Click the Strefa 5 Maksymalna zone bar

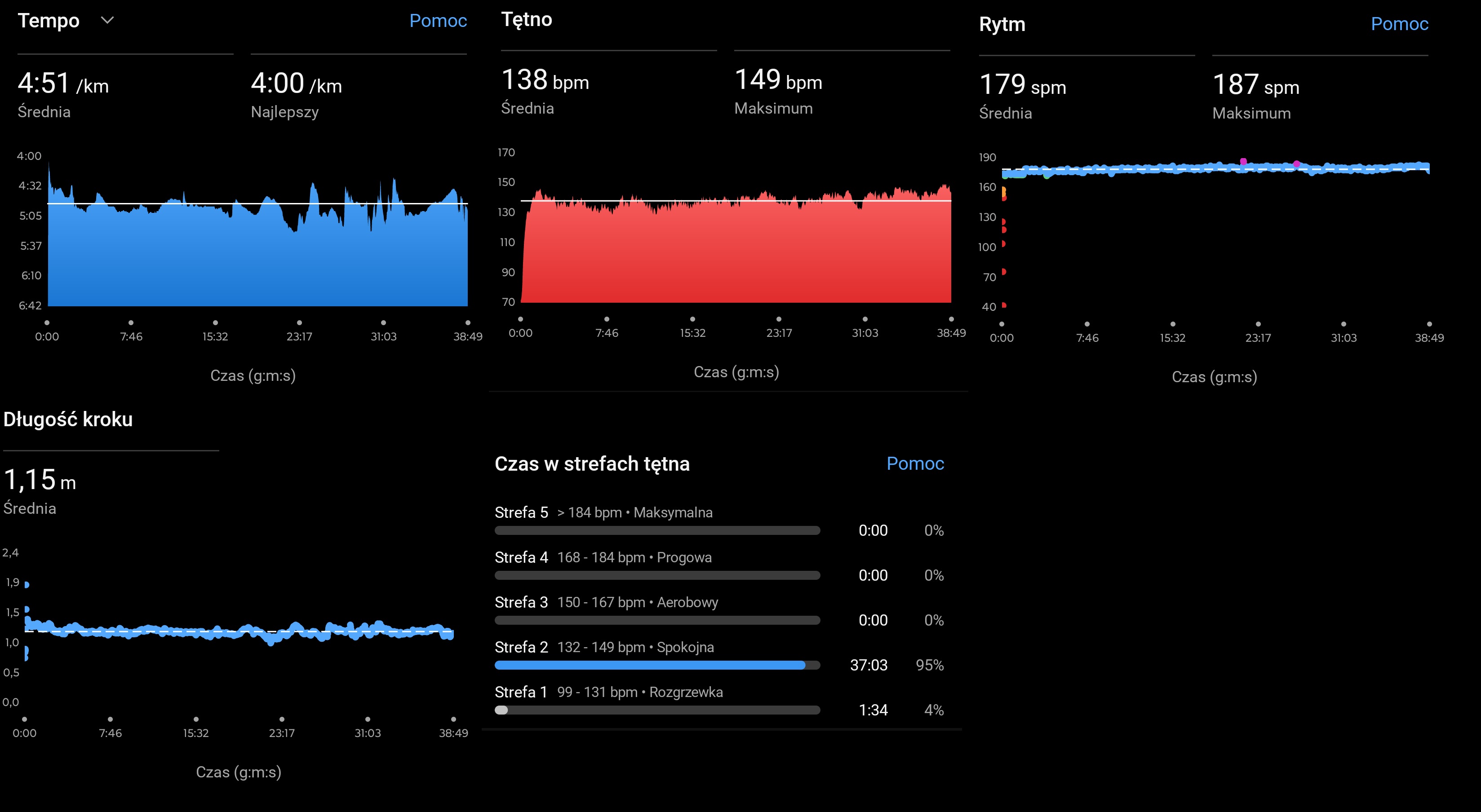(x=656, y=530)
